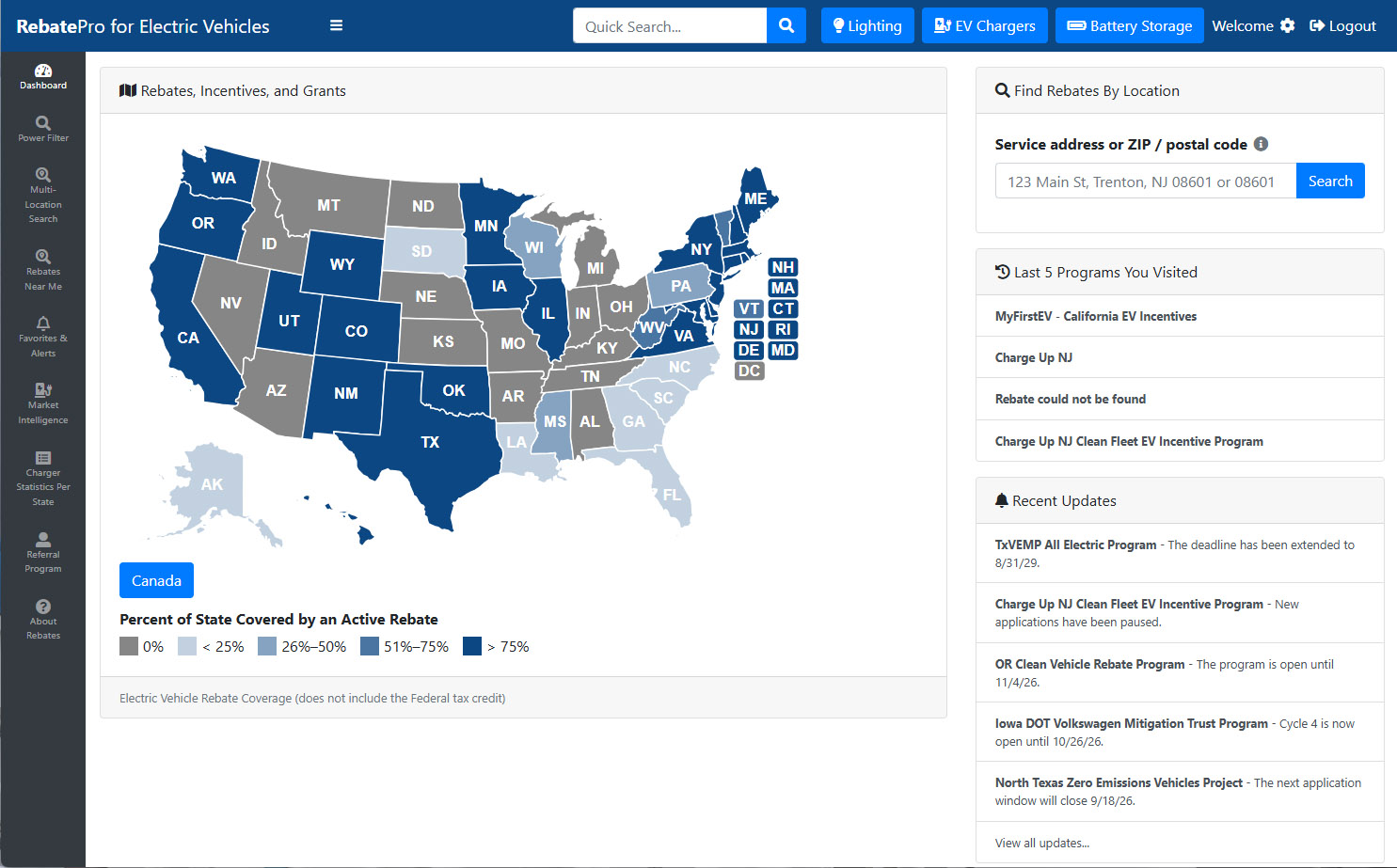Click the service address or ZIP field
Viewport: 1397px width, 868px height.
pos(1146,181)
